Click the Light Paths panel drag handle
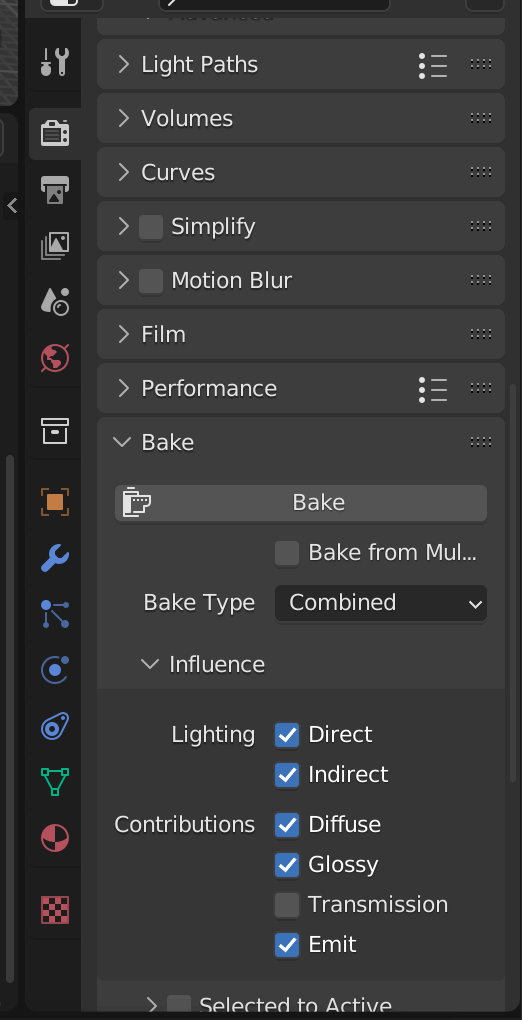This screenshot has width=522, height=1020. [480, 64]
